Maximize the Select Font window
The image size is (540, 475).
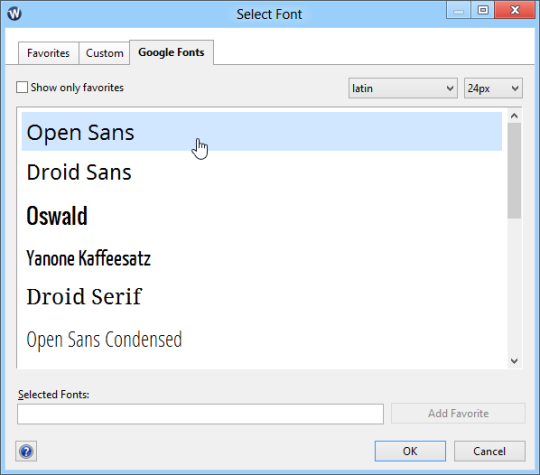(x=483, y=10)
